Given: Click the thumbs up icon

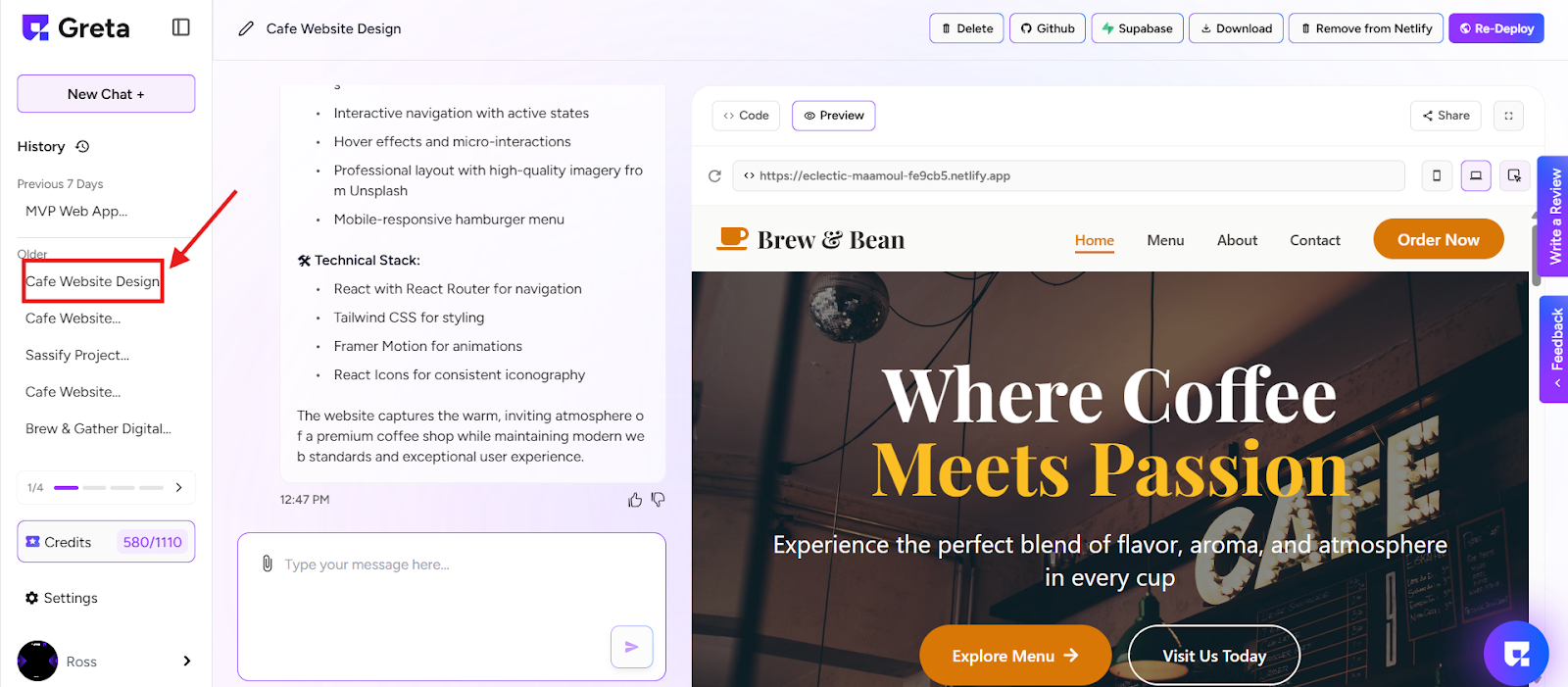Looking at the screenshot, I should point(635,500).
